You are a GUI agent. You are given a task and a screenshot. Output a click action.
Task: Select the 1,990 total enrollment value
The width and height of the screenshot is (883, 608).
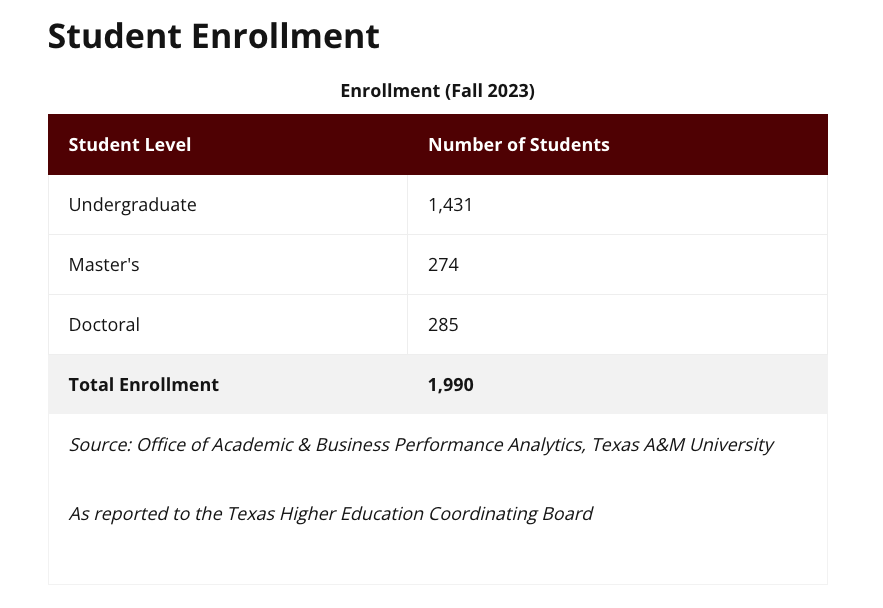pyautogui.click(x=450, y=385)
